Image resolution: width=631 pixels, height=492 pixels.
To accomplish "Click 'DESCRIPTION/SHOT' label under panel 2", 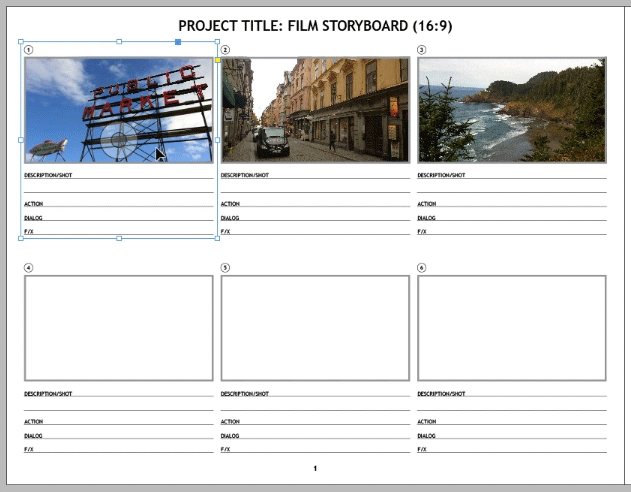I will 245,175.
